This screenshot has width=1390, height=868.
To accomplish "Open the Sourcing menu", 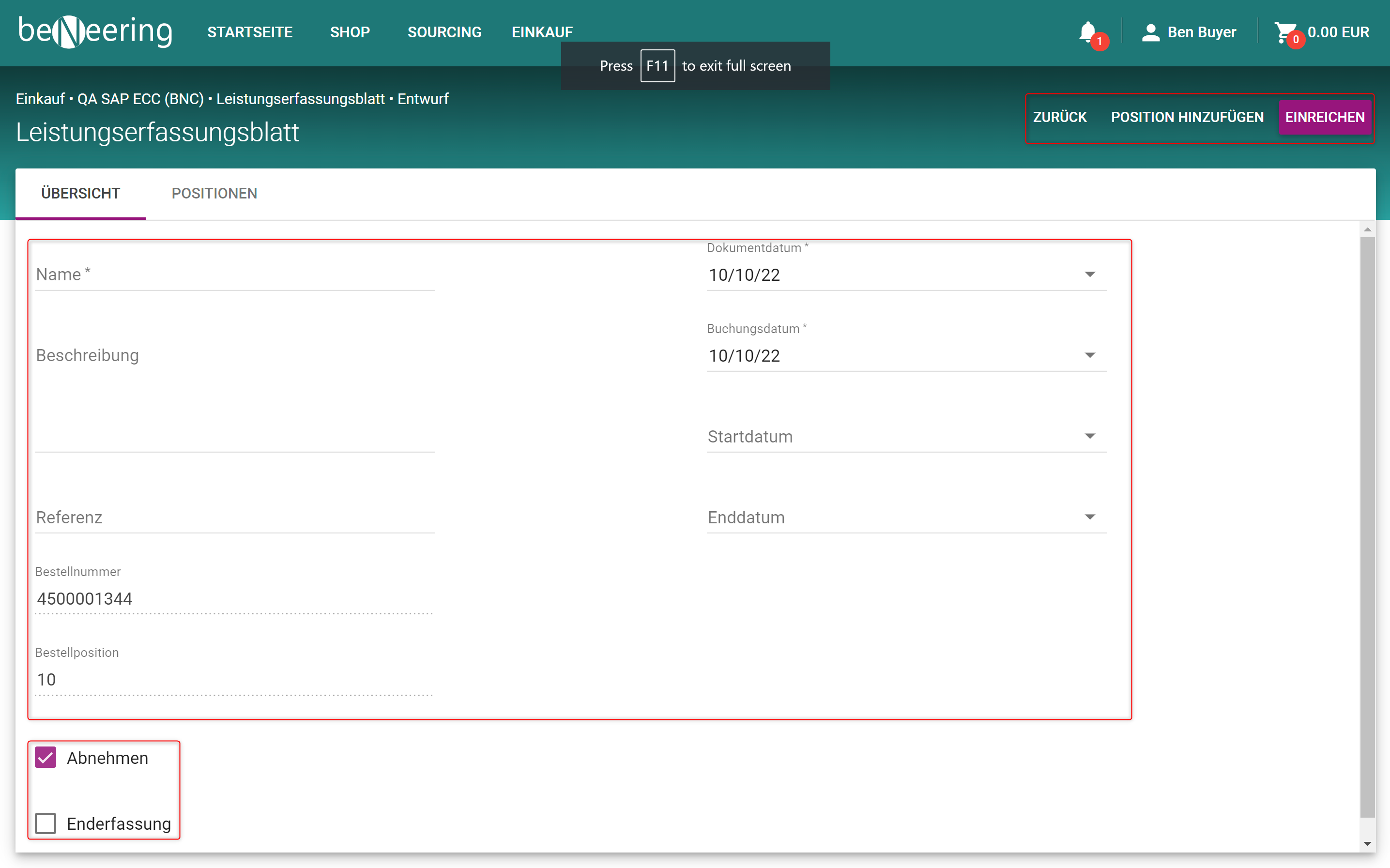I will (444, 32).
